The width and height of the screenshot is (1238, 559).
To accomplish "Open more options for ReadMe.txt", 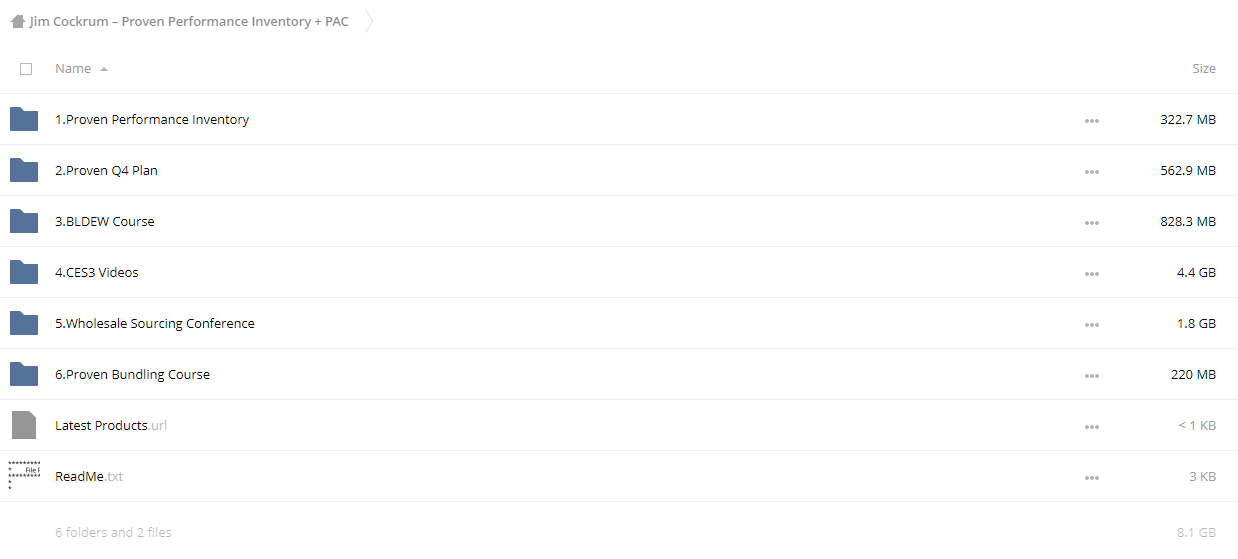I will [x=1091, y=477].
